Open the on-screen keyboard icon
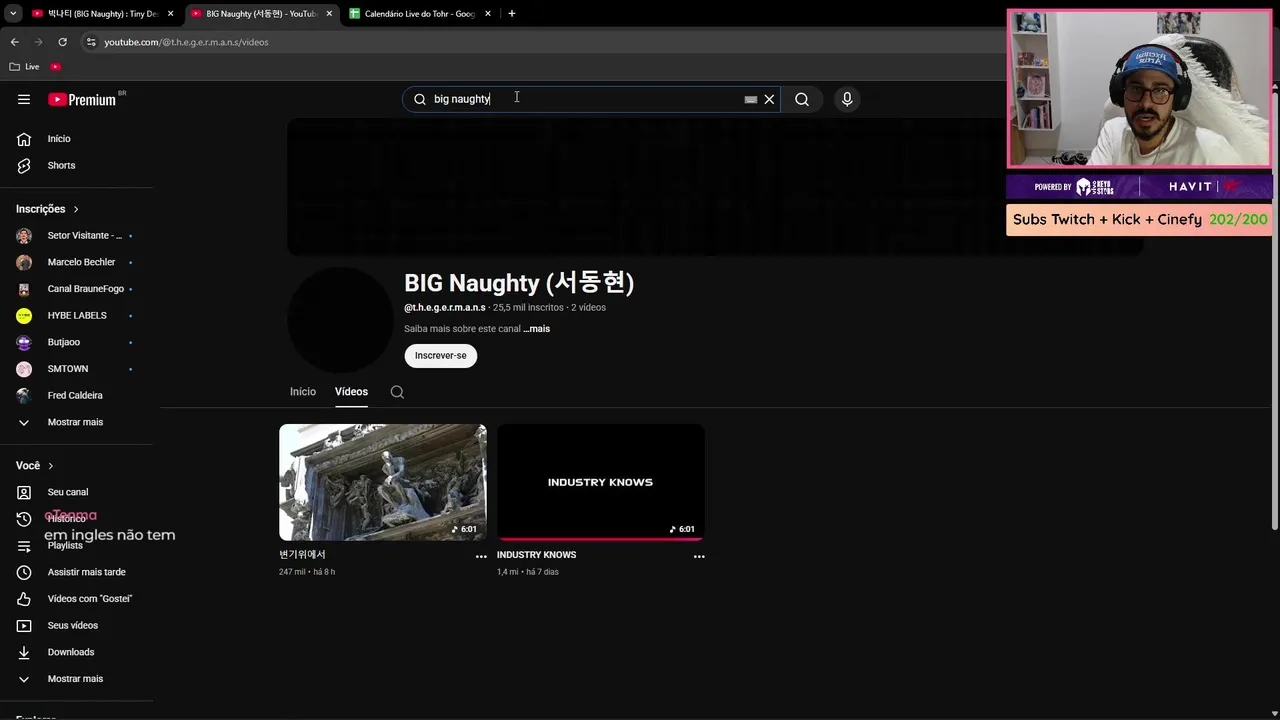The width and height of the screenshot is (1280, 720). 751,99
